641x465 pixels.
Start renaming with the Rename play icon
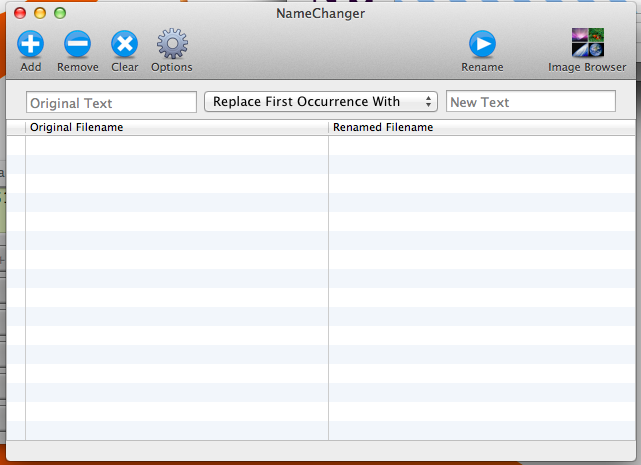tap(482, 44)
